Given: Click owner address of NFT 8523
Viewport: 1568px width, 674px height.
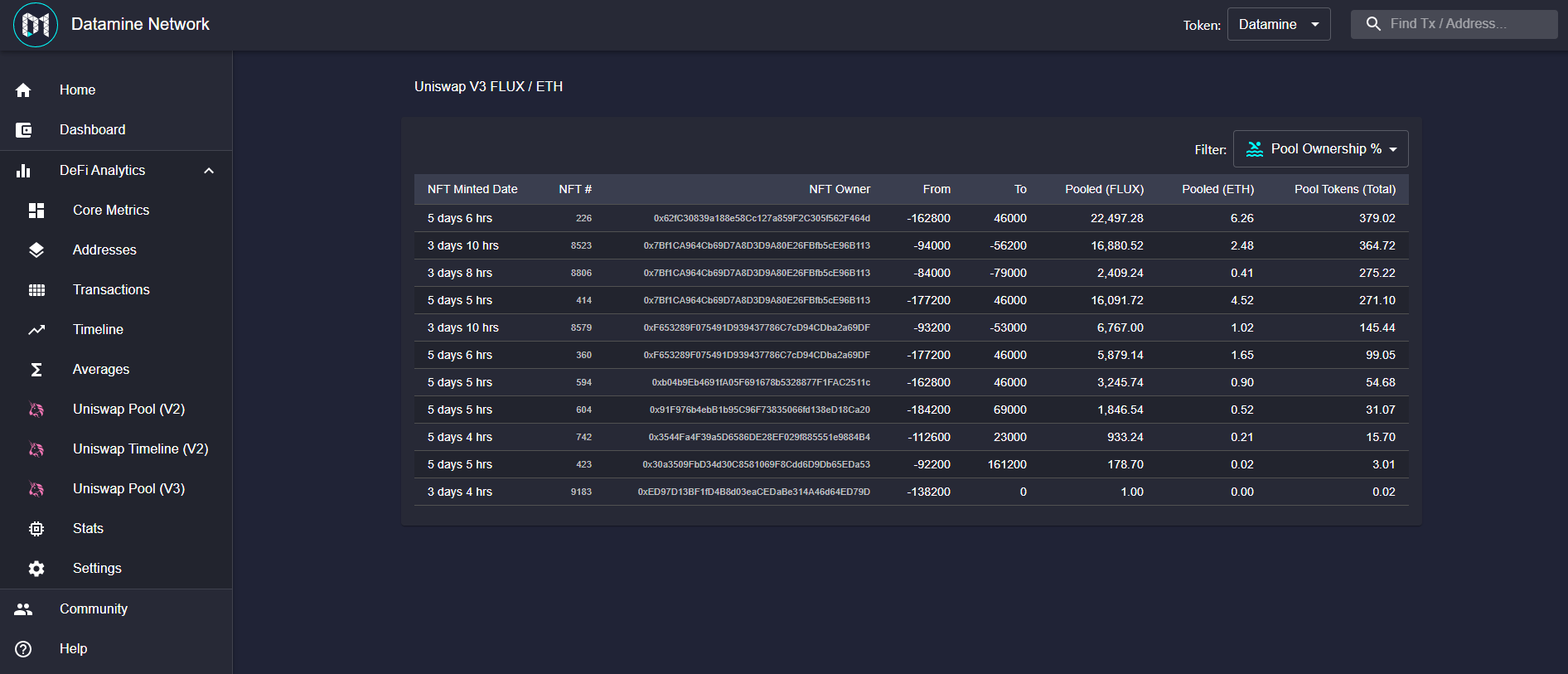Looking at the screenshot, I should (x=757, y=246).
